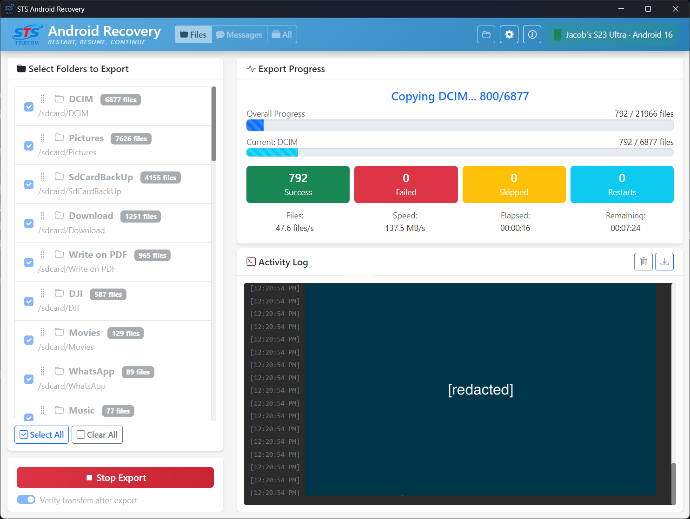Uncheck the DCIM folder checkbox
Screen dimensions: 690x519
tap(29, 106)
